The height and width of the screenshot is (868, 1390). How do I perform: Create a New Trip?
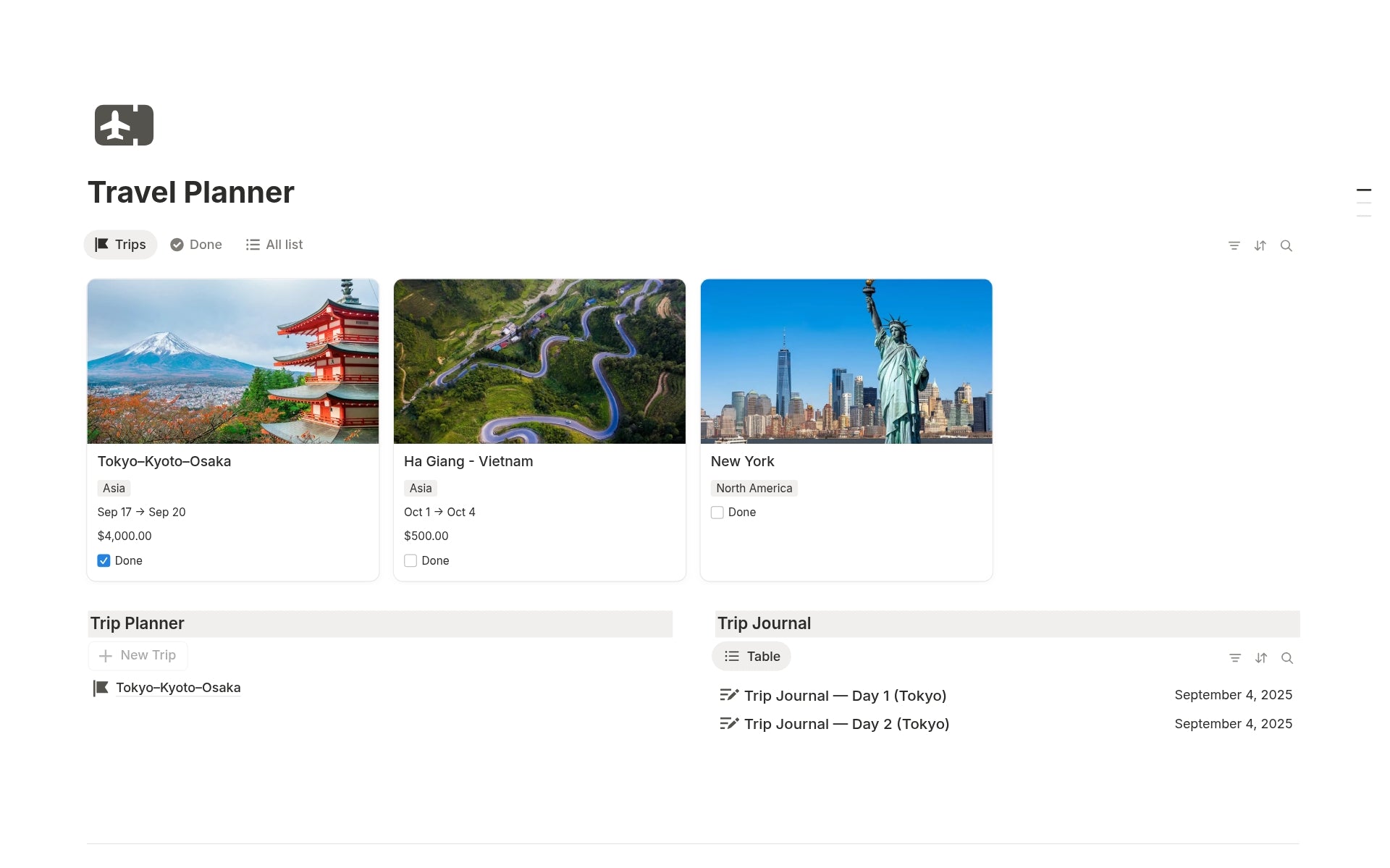[x=138, y=654]
